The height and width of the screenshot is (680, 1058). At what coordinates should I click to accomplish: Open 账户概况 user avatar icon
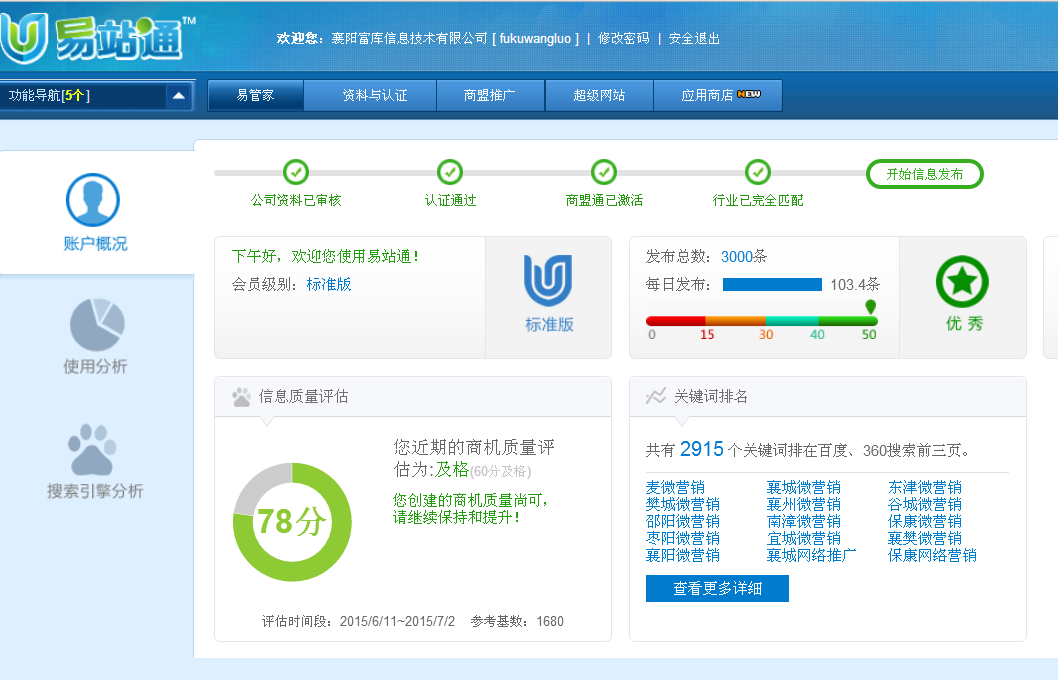93,200
